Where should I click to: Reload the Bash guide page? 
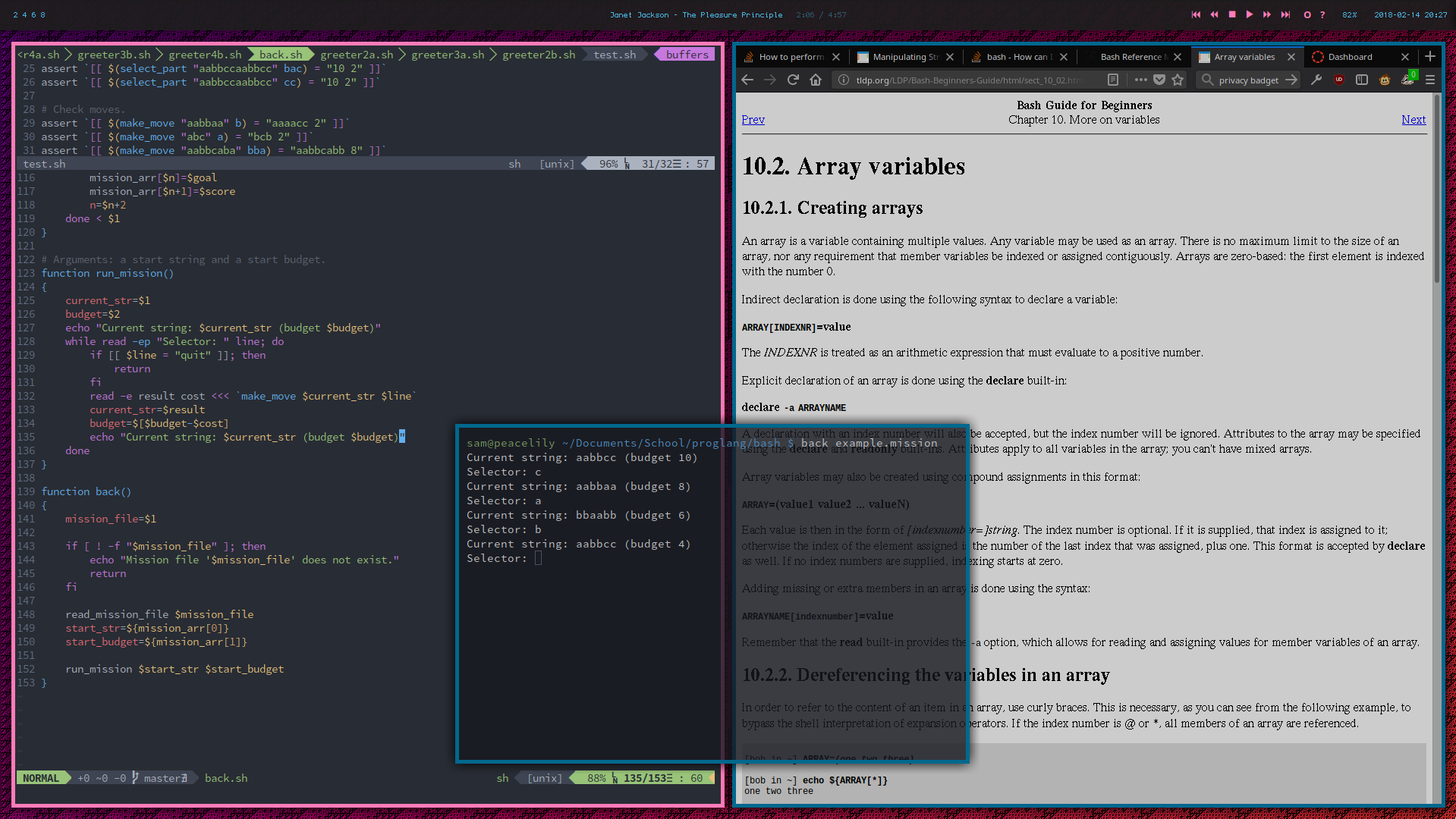coord(793,80)
